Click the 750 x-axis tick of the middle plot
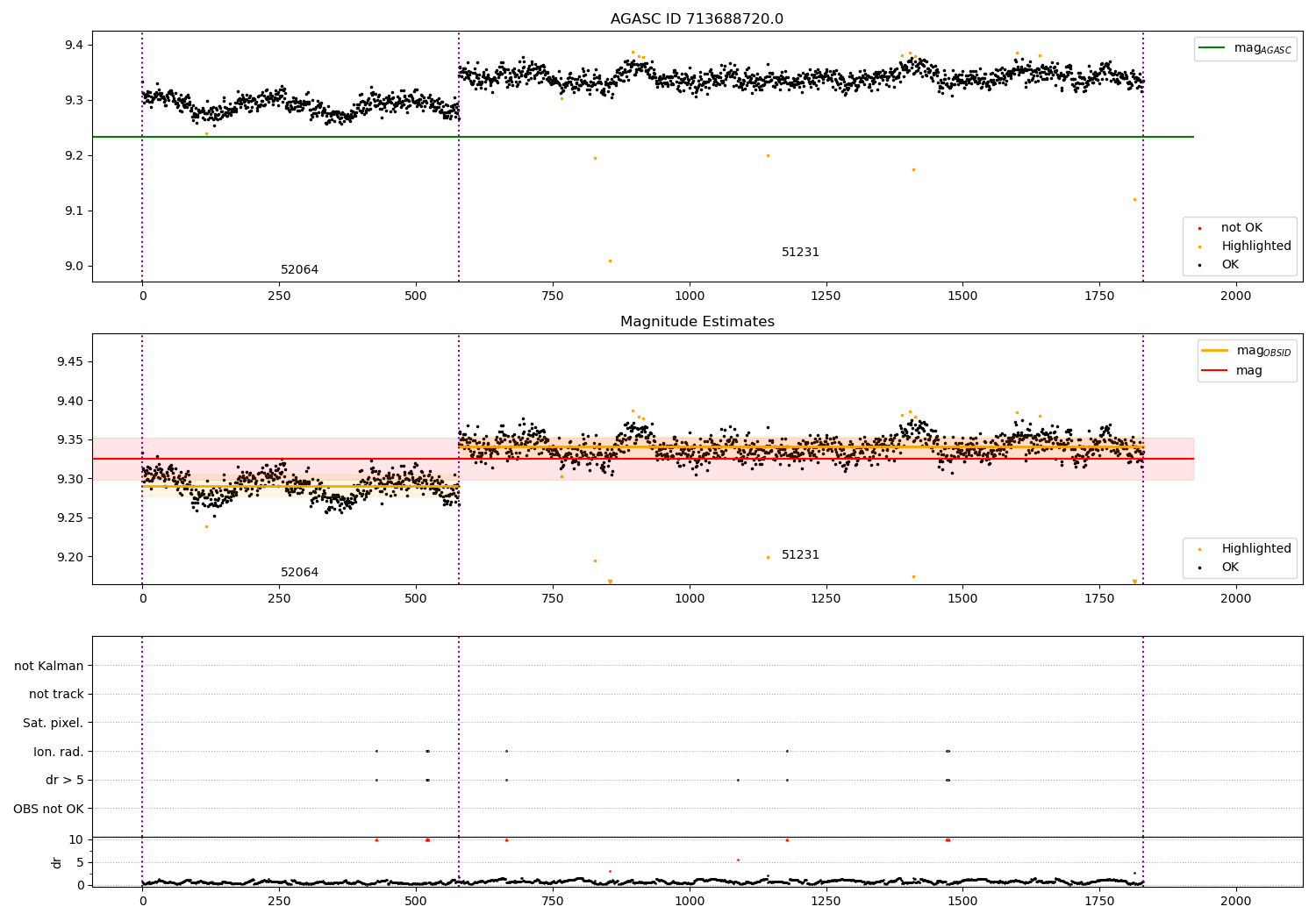This screenshot has height=921, width=1316. (x=553, y=598)
